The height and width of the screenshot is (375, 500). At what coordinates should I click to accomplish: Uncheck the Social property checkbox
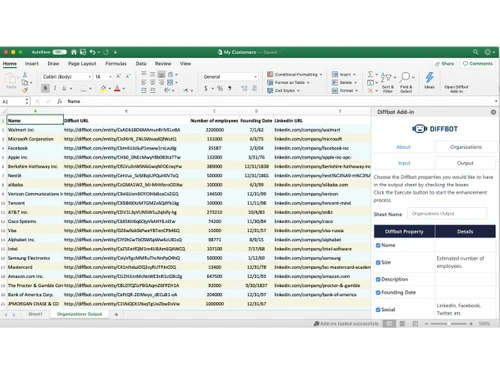click(378, 310)
